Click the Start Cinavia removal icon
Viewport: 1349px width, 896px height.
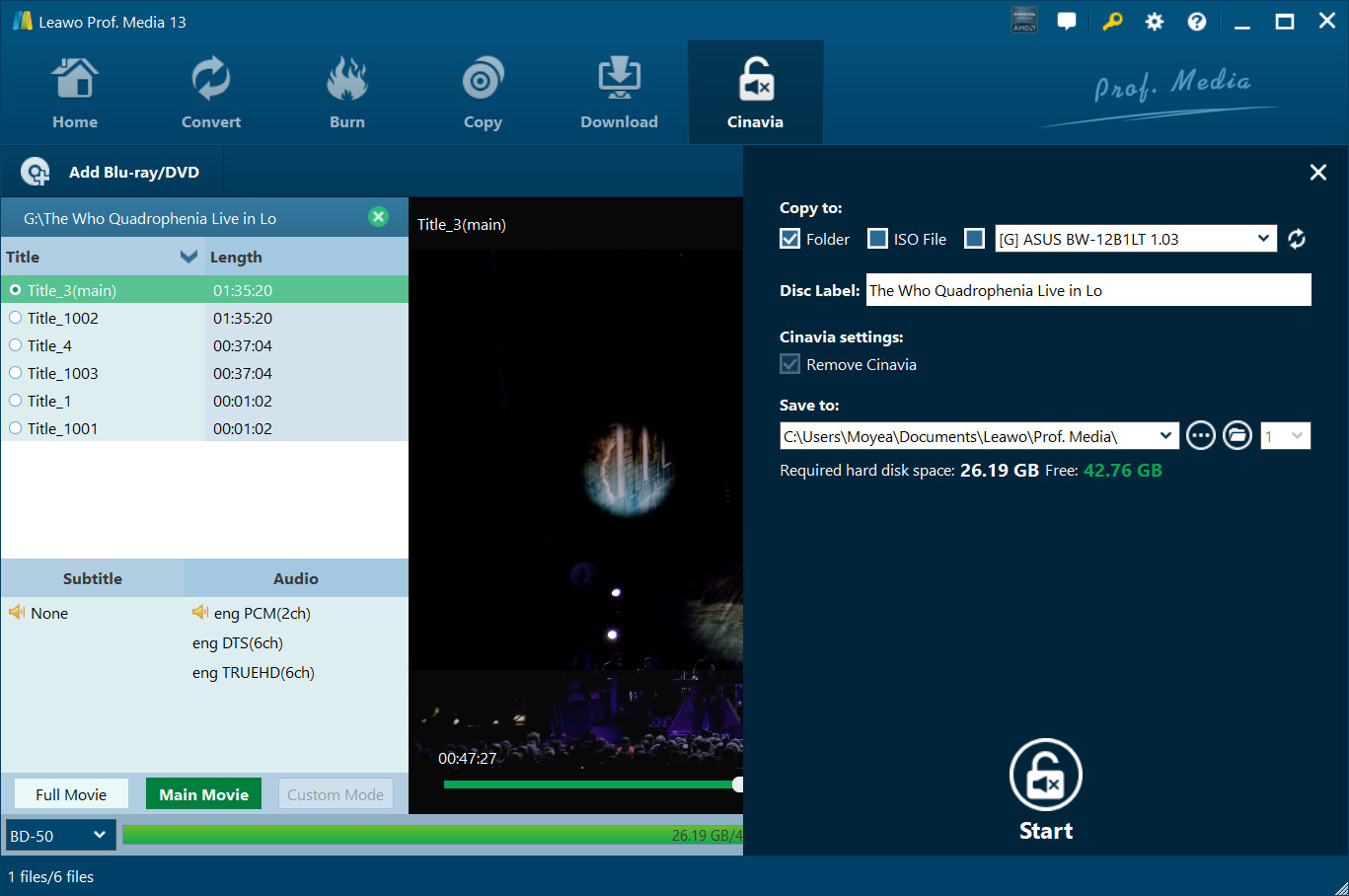click(x=1045, y=776)
